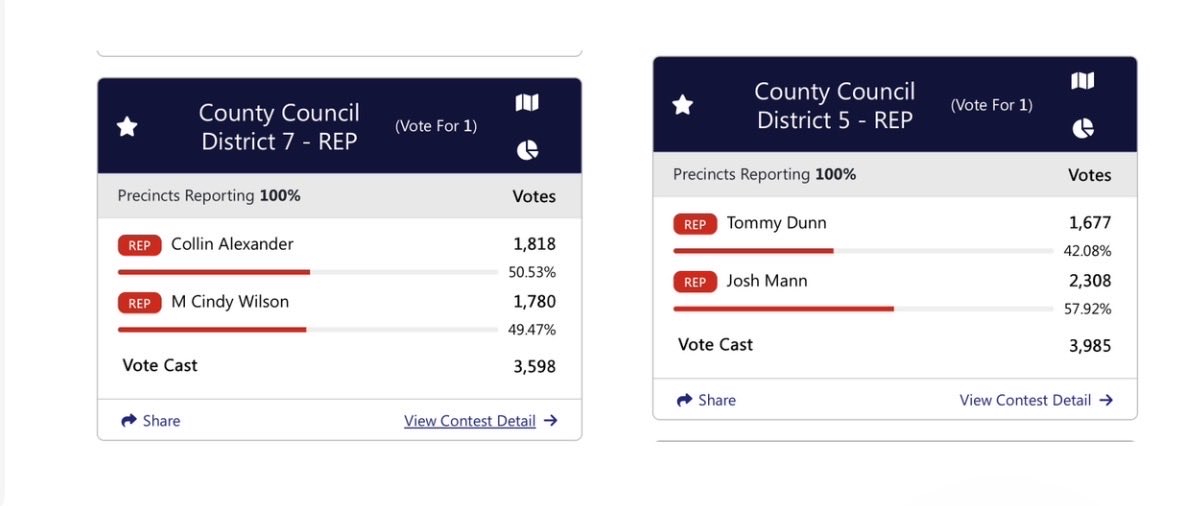Click County Council District 7 - REP title
This screenshot has height=506, width=1182.
(x=279, y=127)
